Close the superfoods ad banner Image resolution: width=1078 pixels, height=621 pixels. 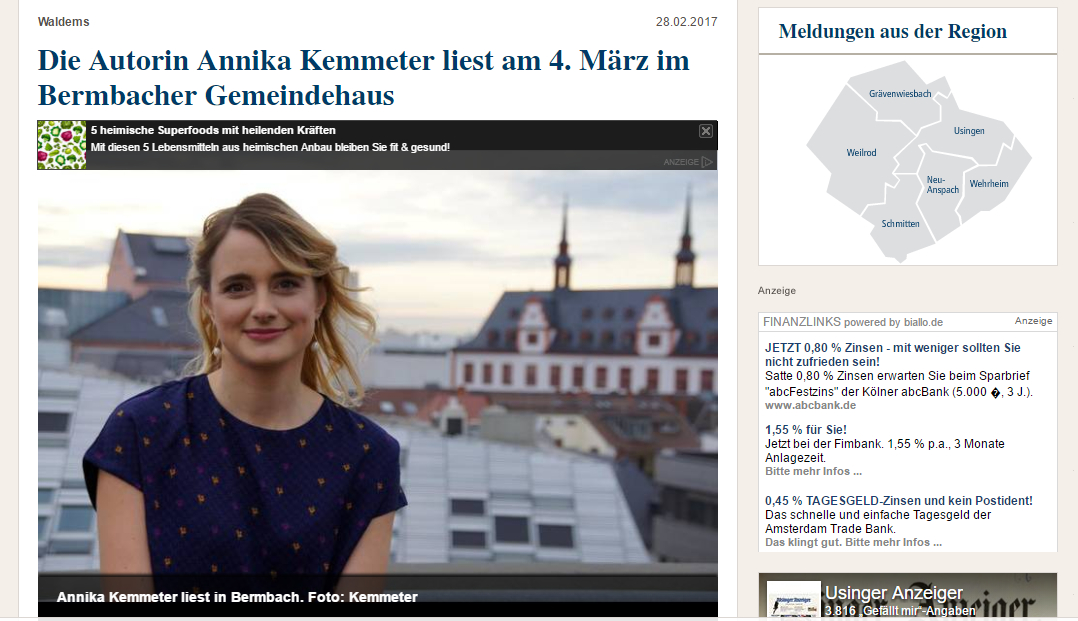click(705, 131)
